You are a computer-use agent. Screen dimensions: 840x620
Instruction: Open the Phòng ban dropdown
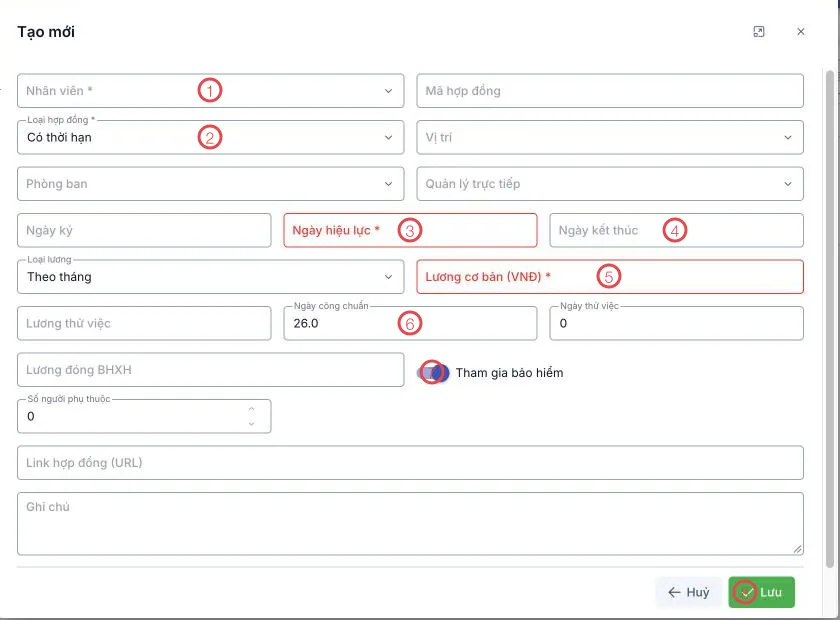point(211,184)
